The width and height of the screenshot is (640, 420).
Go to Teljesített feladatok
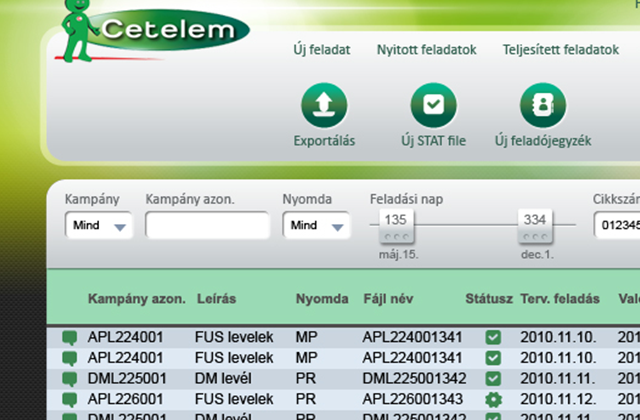coord(560,49)
